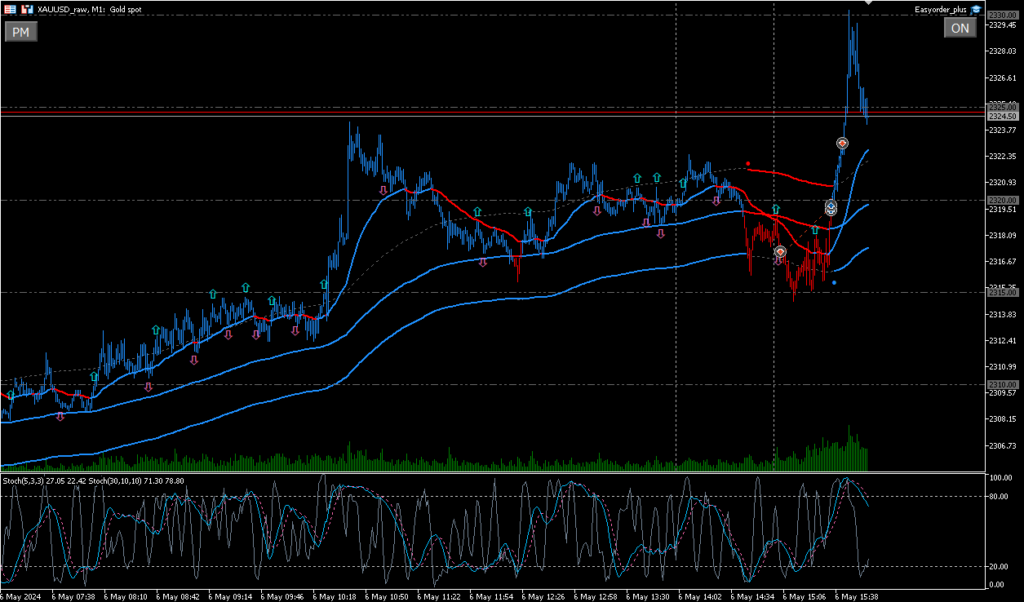The height and width of the screenshot is (602, 1024).
Task: Click the 6 May 10:18 time label
Action: [334, 597]
